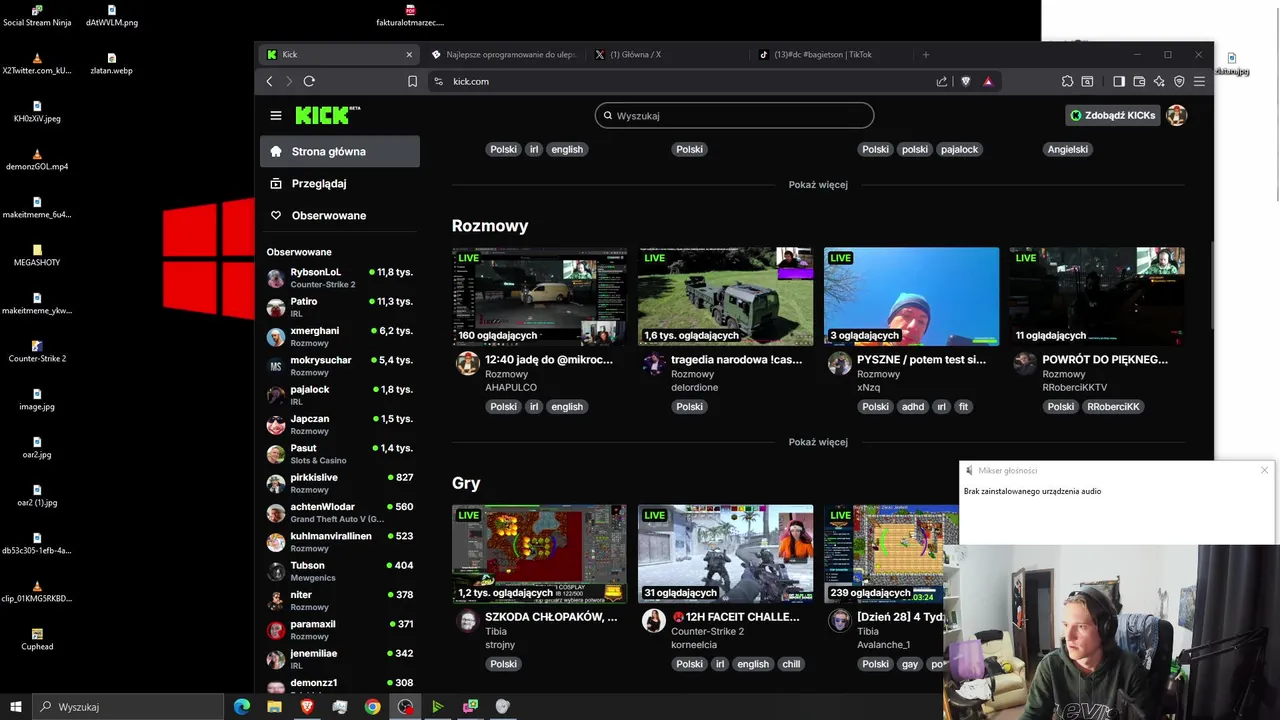Open Patiro channel in followed list
1280x720 pixels.
(340, 307)
